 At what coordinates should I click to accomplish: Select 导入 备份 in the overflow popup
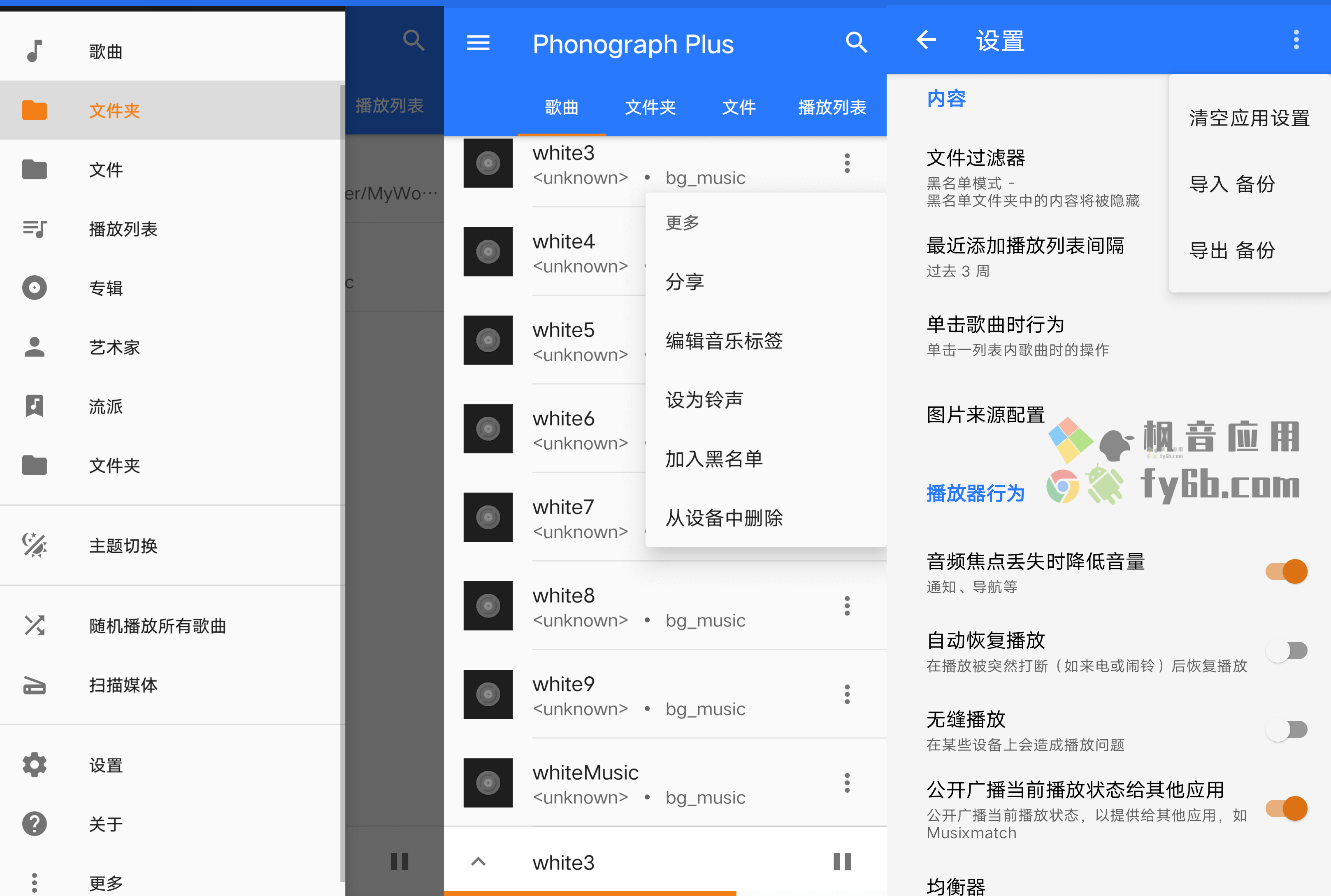pyautogui.click(x=1249, y=184)
